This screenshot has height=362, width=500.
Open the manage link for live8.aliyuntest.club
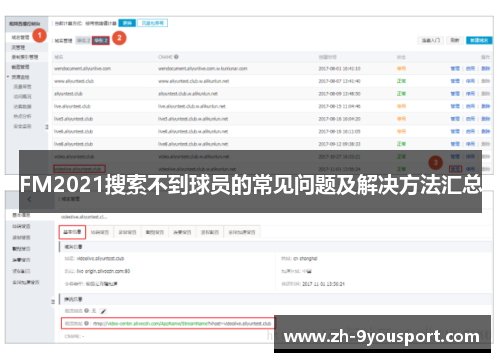pyautogui.click(x=455, y=144)
